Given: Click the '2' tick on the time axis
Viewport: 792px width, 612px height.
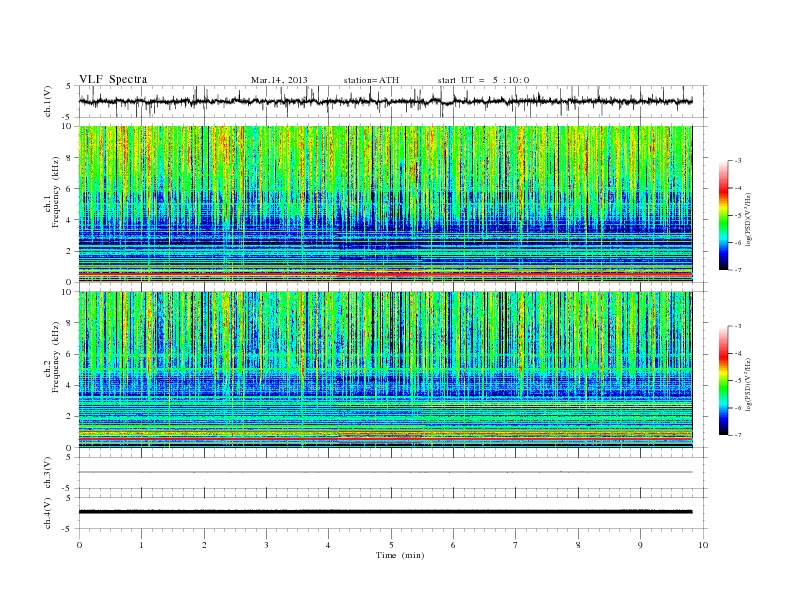Looking at the screenshot, I should (x=204, y=545).
